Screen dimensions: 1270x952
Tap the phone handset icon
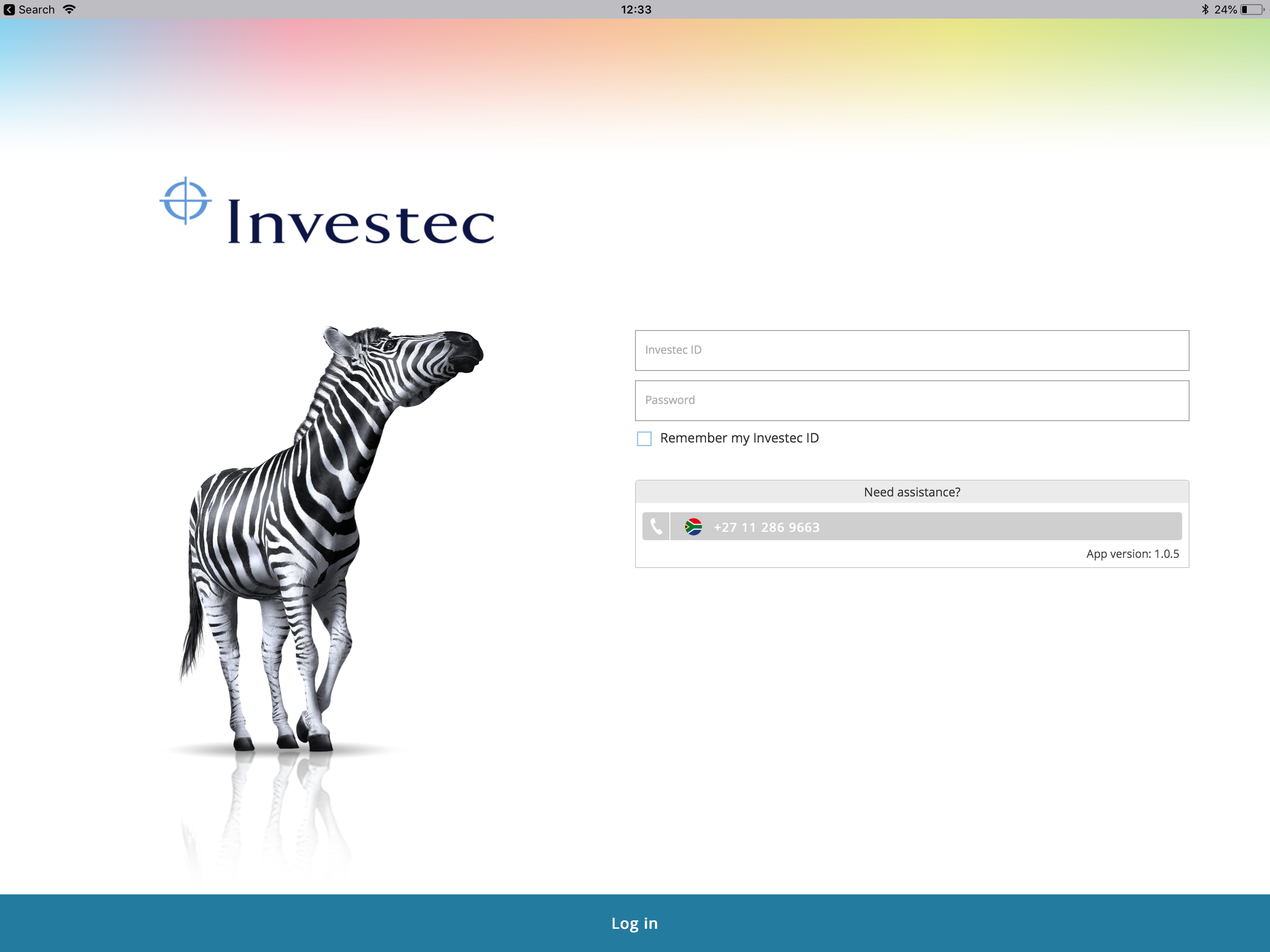click(656, 527)
